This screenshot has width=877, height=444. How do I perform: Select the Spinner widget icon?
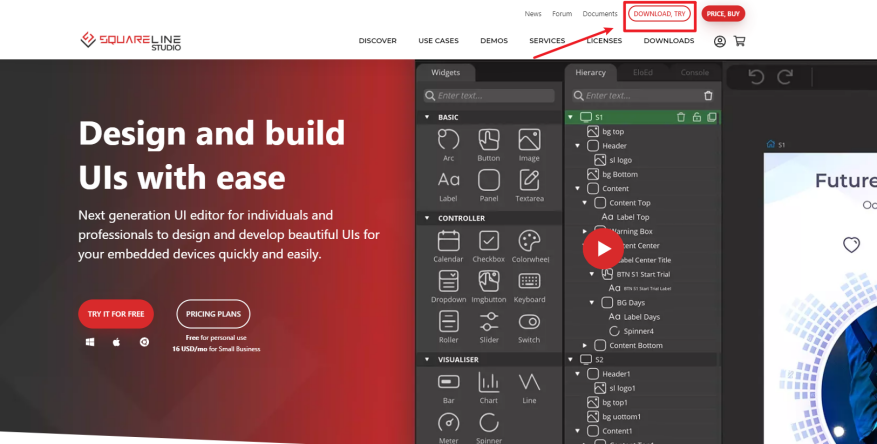(489, 422)
